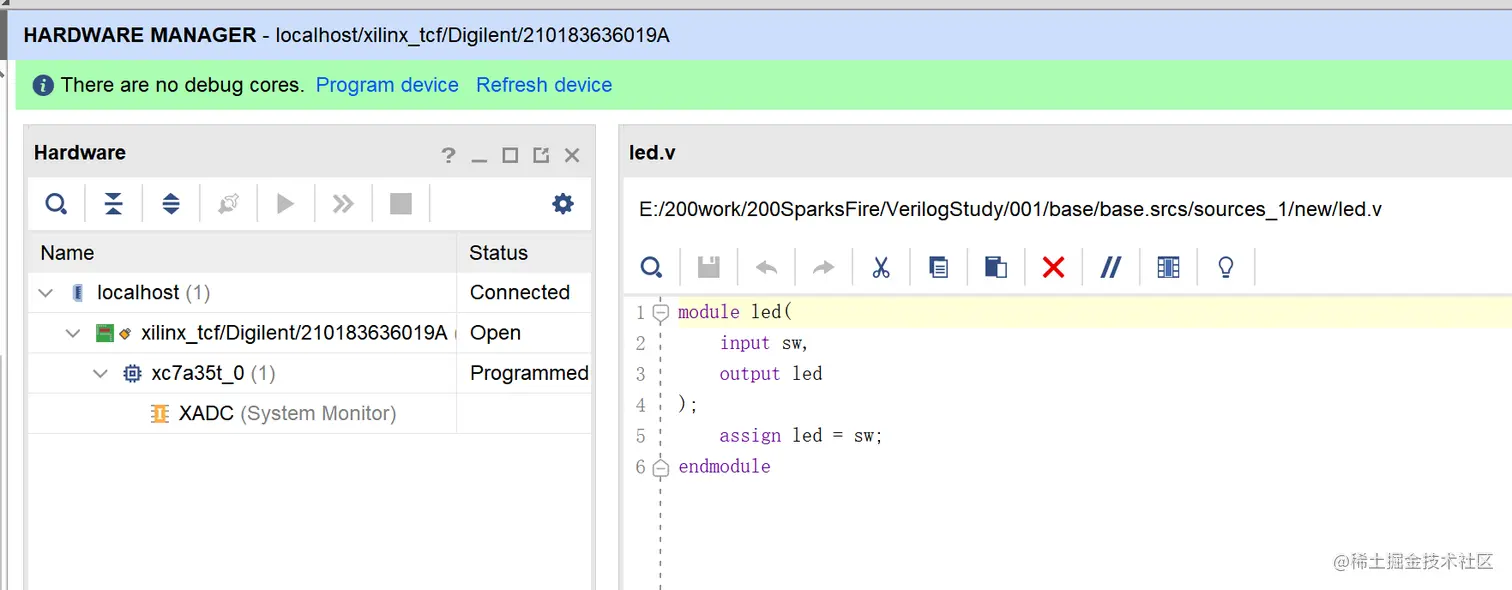
Task: Click the 'module led(' code line
Action: (735, 312)
